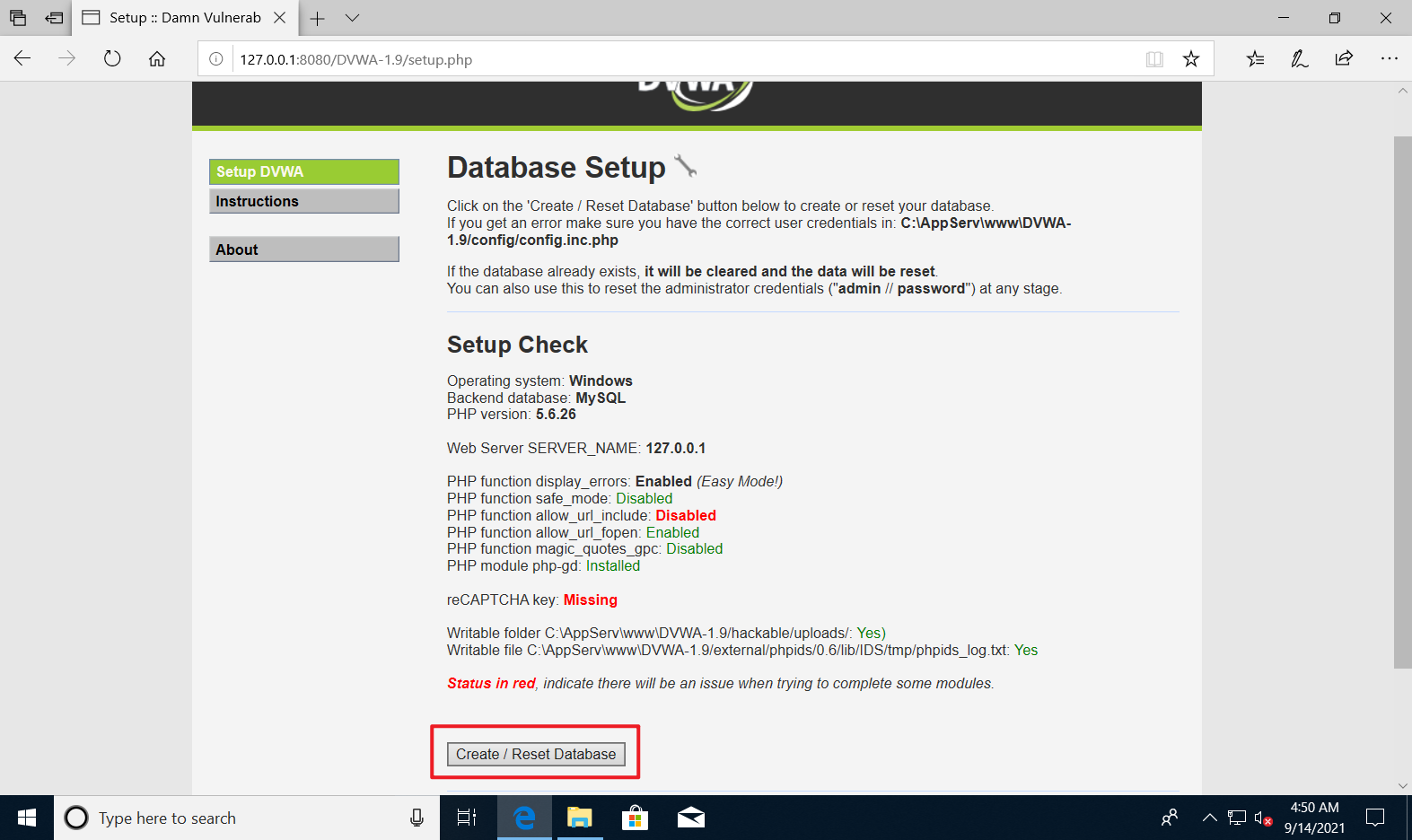Click Create / Reset Database button
1412x840 pixels.
coord(536,754)
